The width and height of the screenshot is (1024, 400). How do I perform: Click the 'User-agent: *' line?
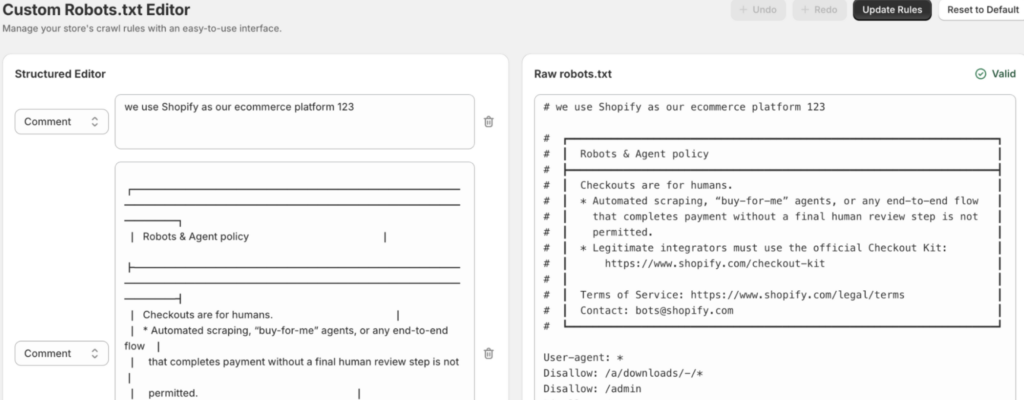click(583, 358)
